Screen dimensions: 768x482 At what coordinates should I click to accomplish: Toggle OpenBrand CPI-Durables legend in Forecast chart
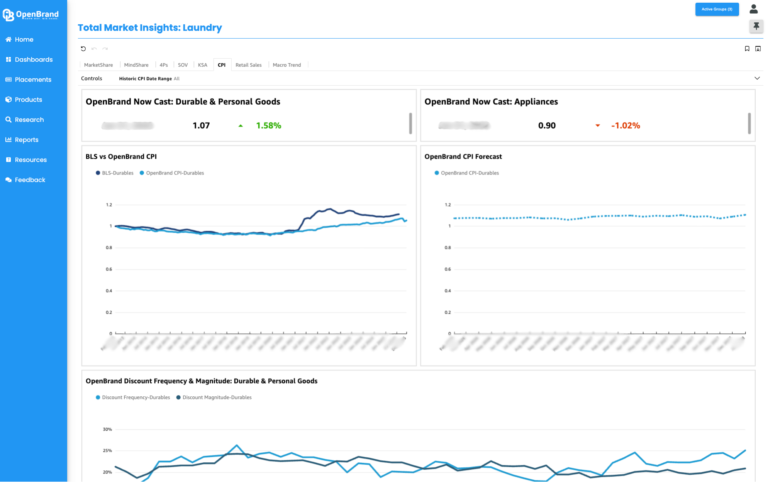point(467,173)
